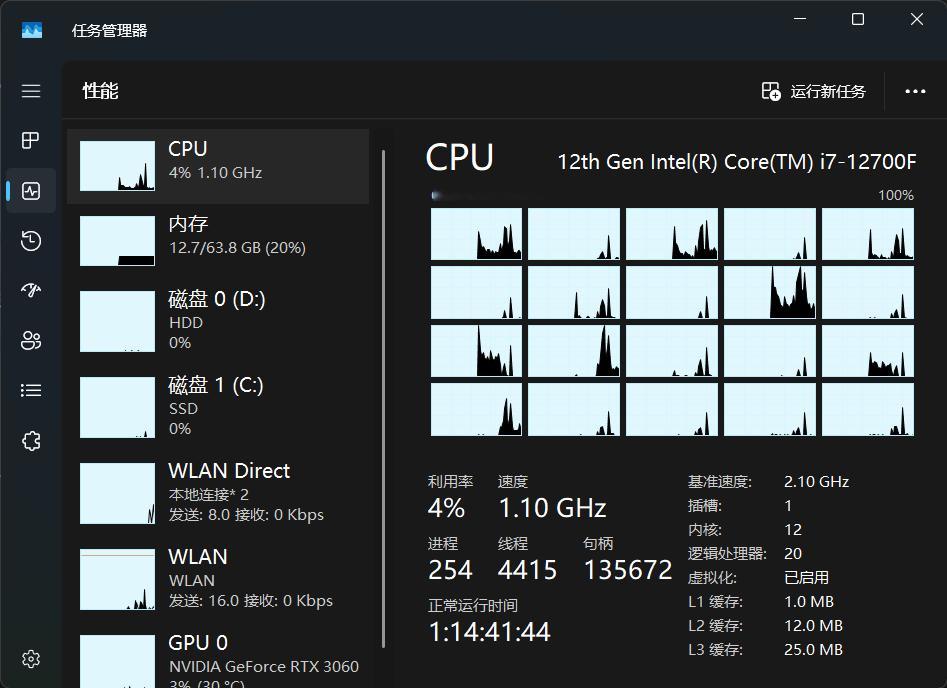Click the 254 process count value

point(450,570)
